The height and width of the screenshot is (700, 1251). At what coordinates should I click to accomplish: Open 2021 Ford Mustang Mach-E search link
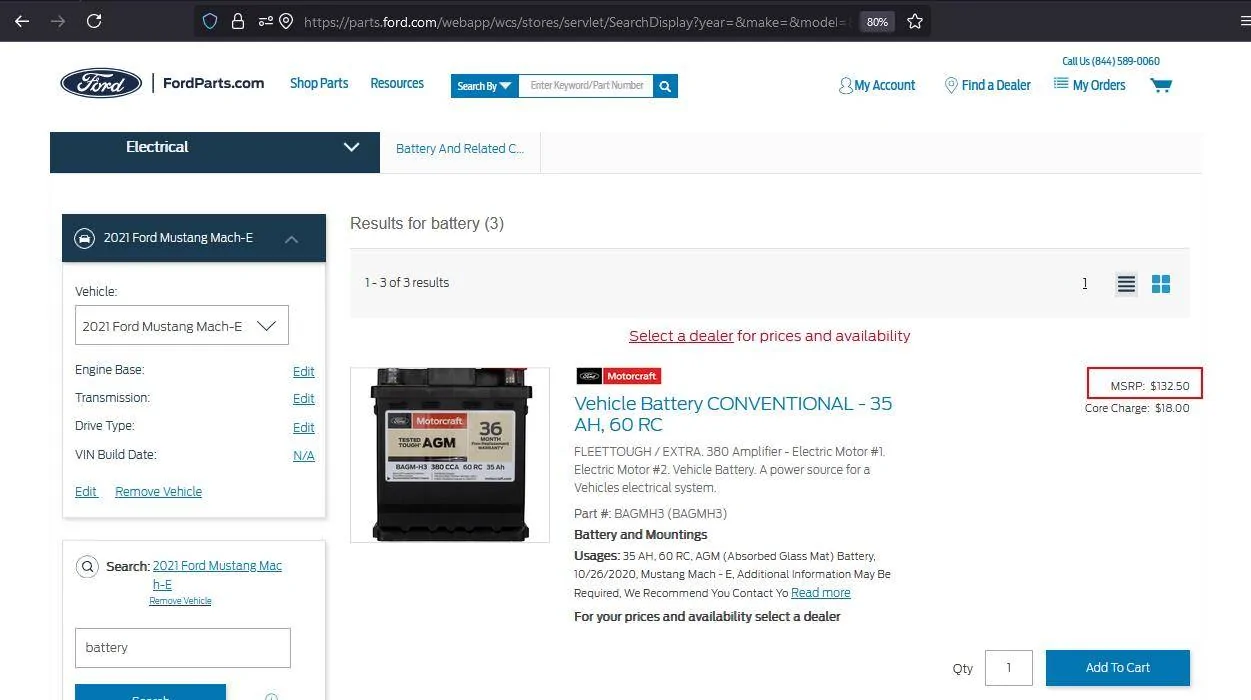(x=217, y=575)
